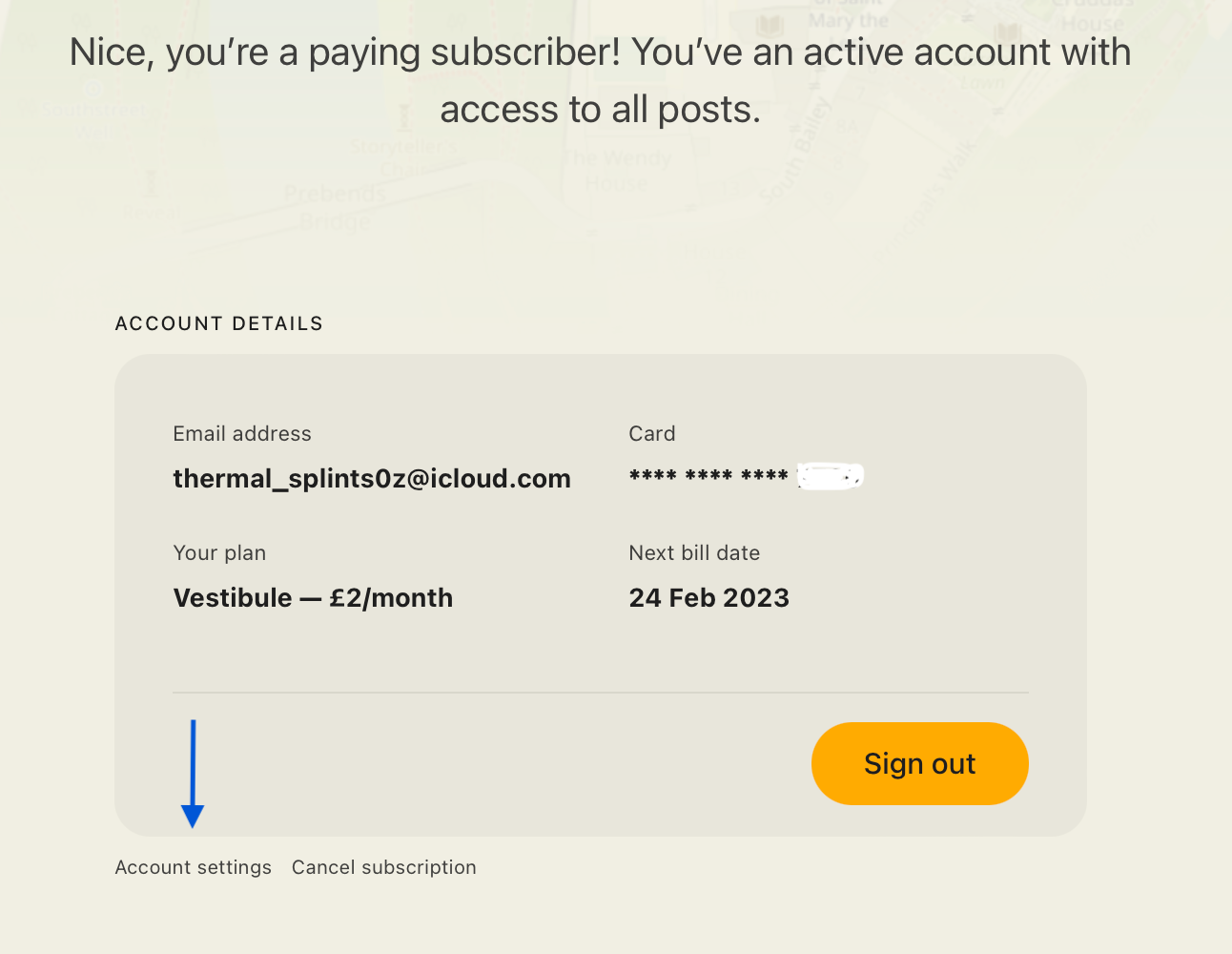Click the Wendy House map label
The image size is (1232, 954).
[617, 170]
